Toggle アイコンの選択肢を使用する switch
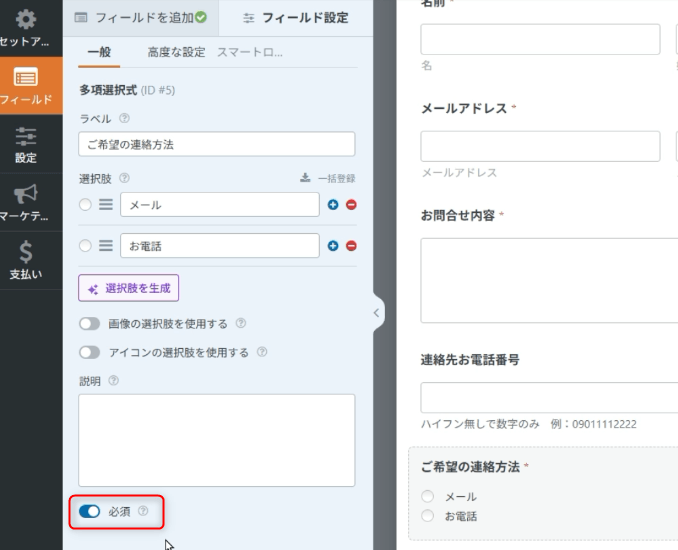This screenshot has height=550, width=678. [90, 352]
